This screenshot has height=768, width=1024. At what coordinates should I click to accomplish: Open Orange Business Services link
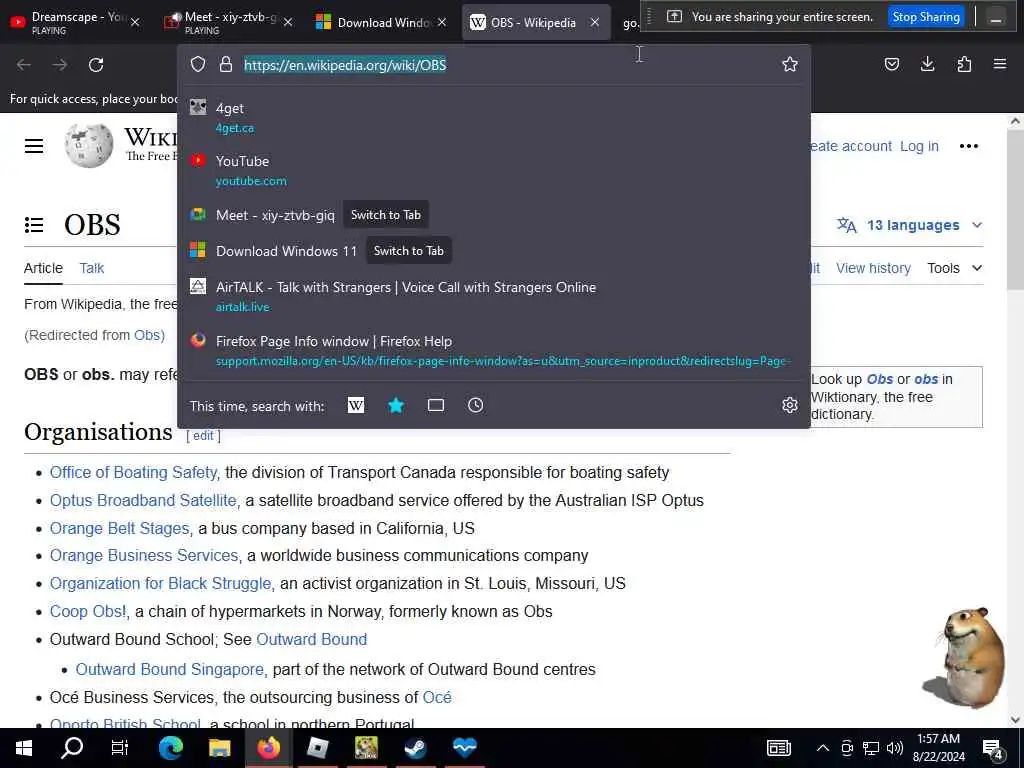(144, 555)
